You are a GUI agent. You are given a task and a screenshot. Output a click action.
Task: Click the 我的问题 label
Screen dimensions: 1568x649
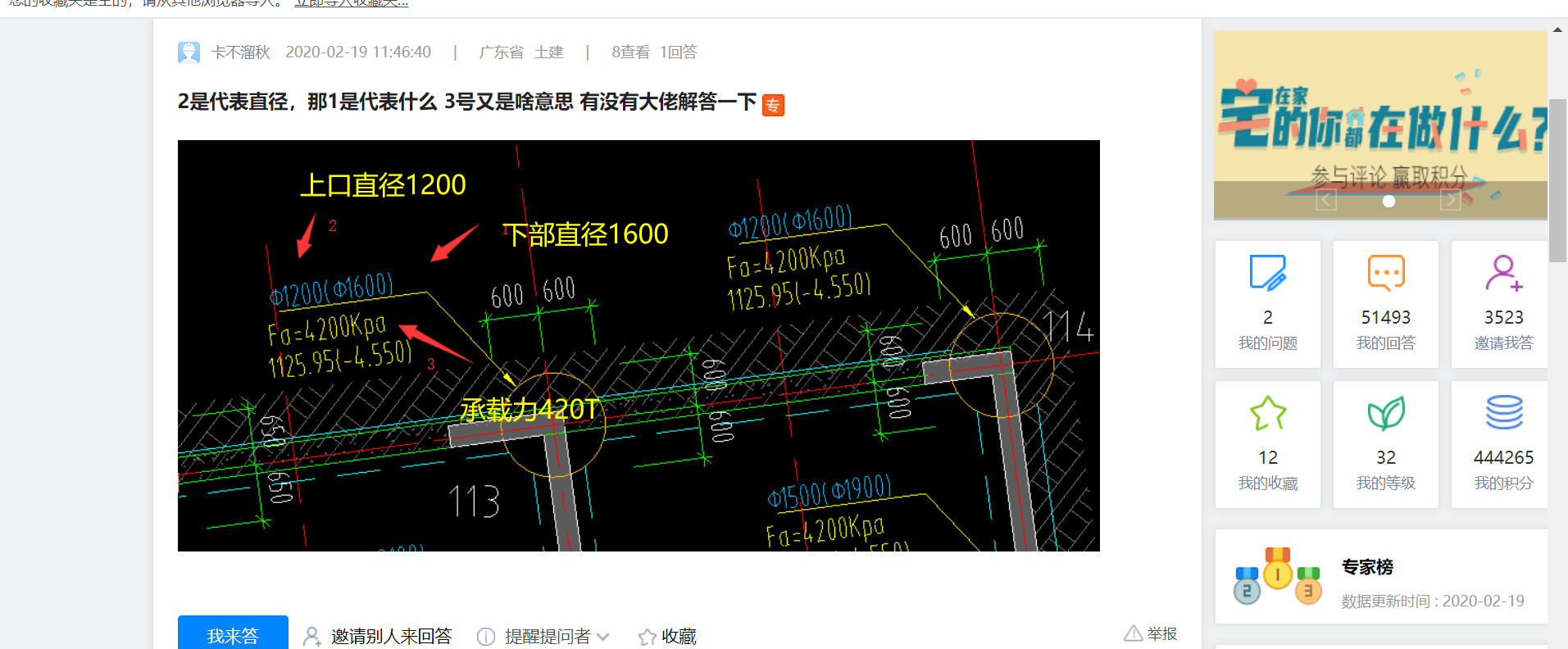[1267, 343]
